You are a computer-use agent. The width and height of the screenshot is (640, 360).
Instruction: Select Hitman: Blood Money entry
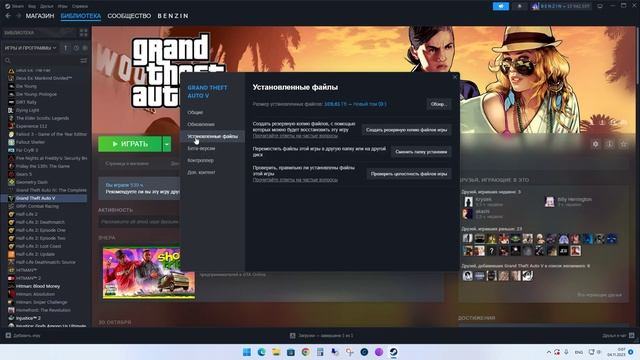pyautogui.click(x=38, y=286)
